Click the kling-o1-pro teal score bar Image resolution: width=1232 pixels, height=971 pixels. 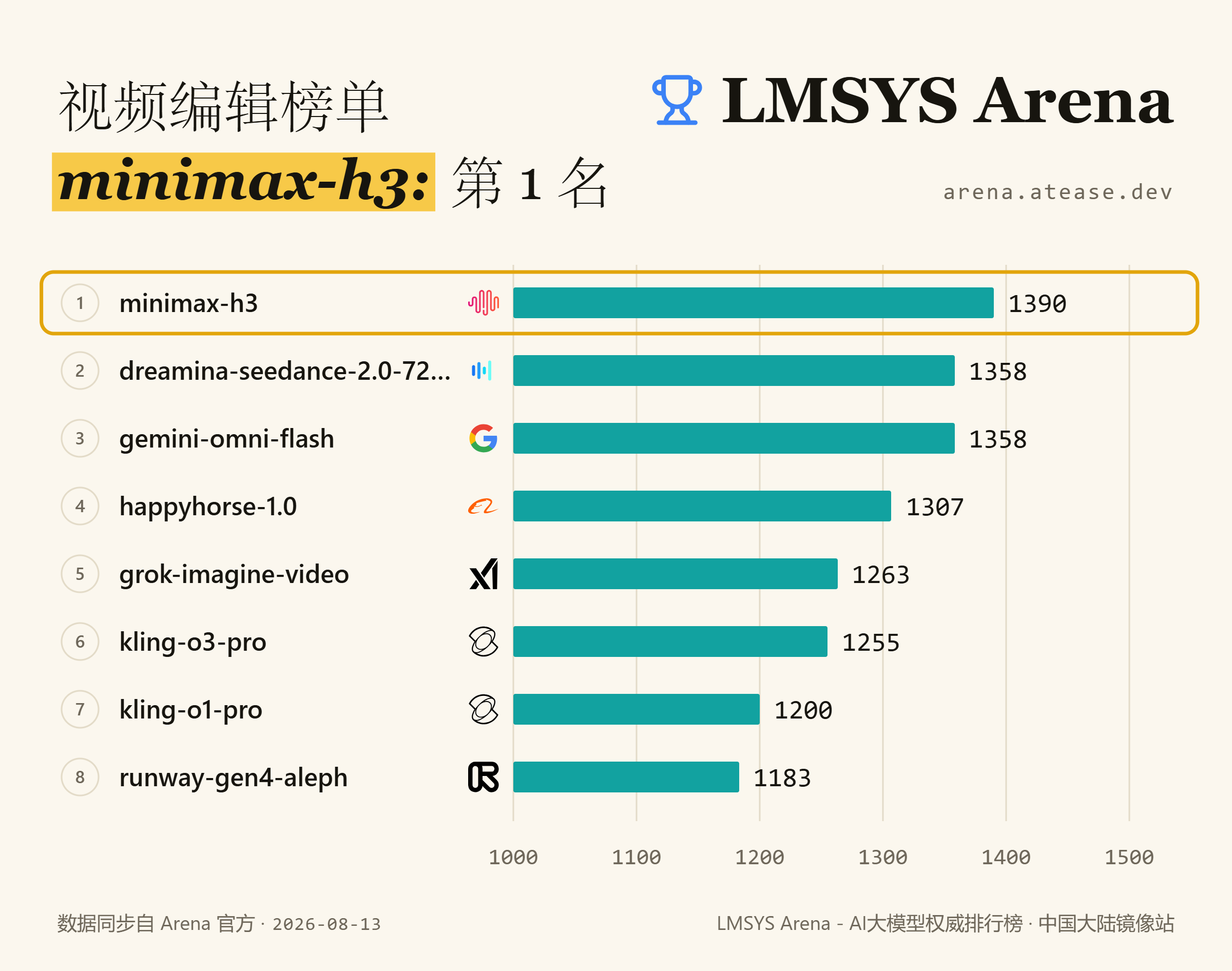click(x=636, y=709)
